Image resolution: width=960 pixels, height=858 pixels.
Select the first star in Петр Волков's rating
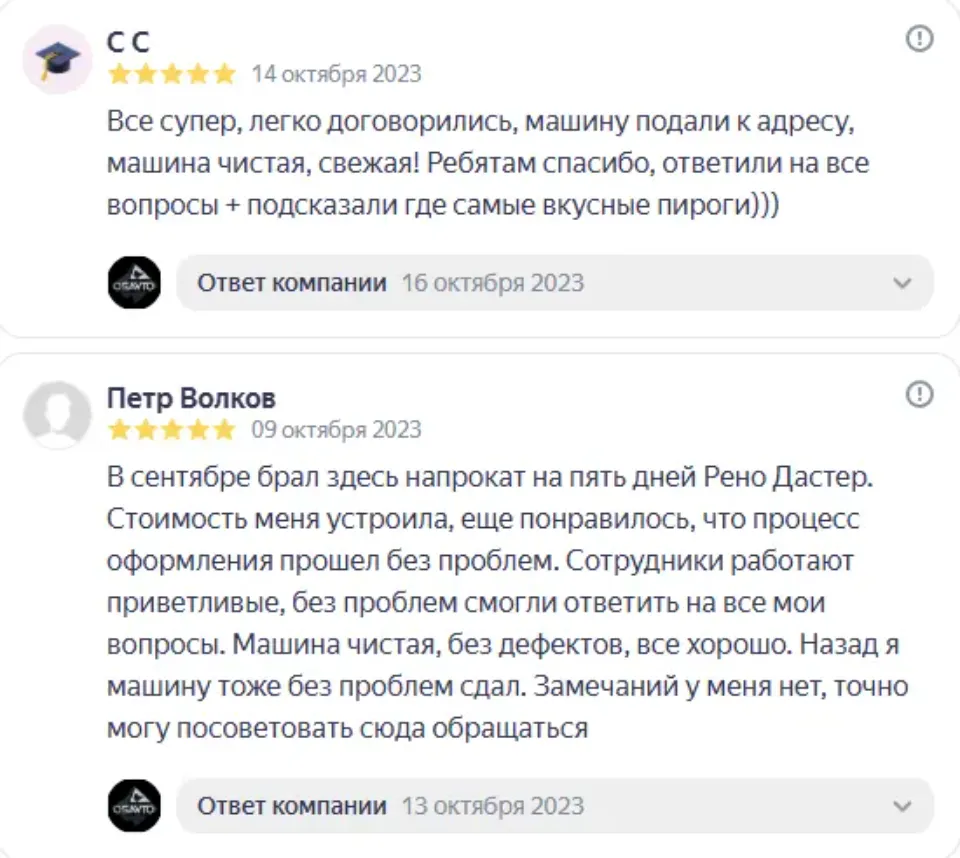[120, 430]
